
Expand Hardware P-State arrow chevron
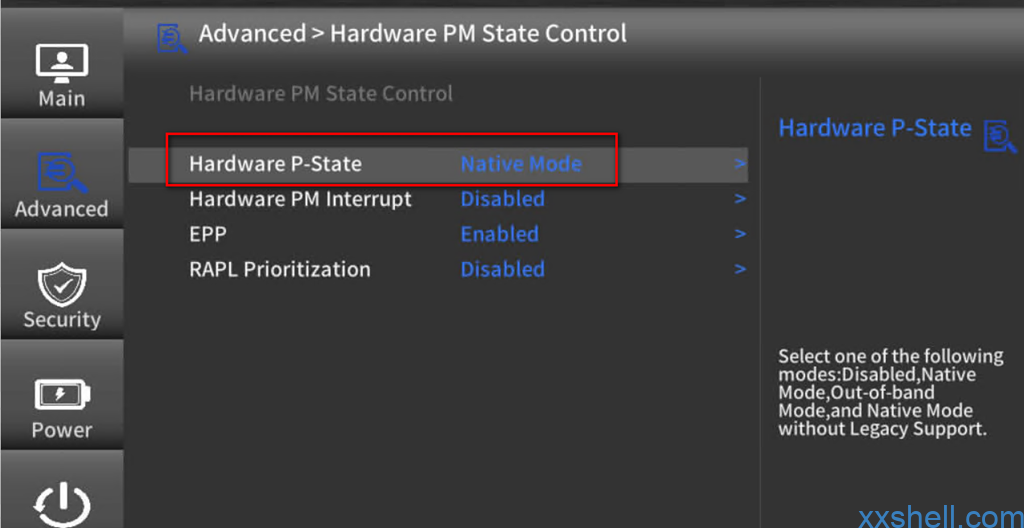[x=739, y=163]
